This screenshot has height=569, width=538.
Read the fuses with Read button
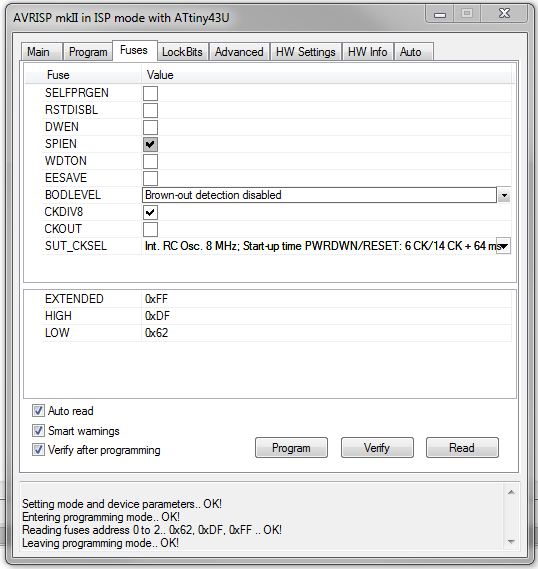point(462,448)
